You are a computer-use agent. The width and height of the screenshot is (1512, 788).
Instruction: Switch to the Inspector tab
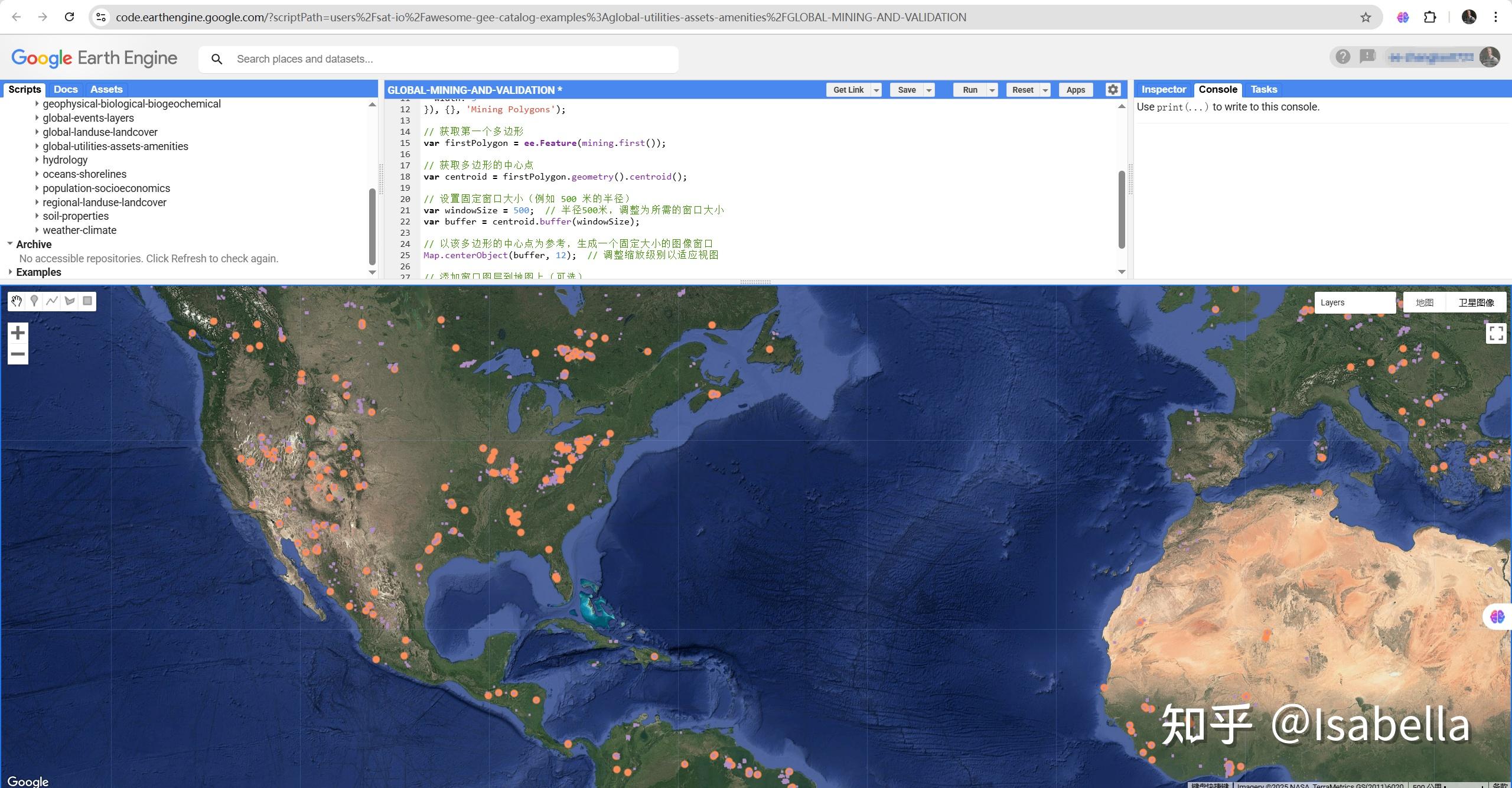pos(1163,89)
